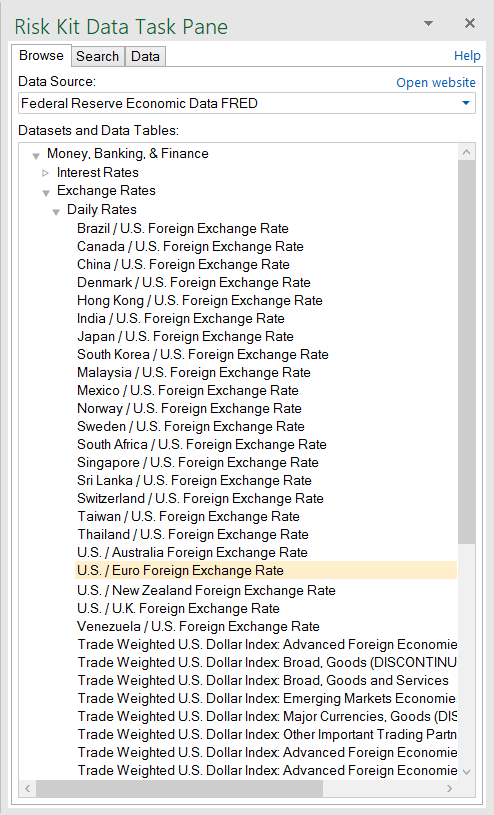494x815 pixels.
Task: Select Trade Weighted Index: Broad, Goods and Services
Action: [263, 680]
